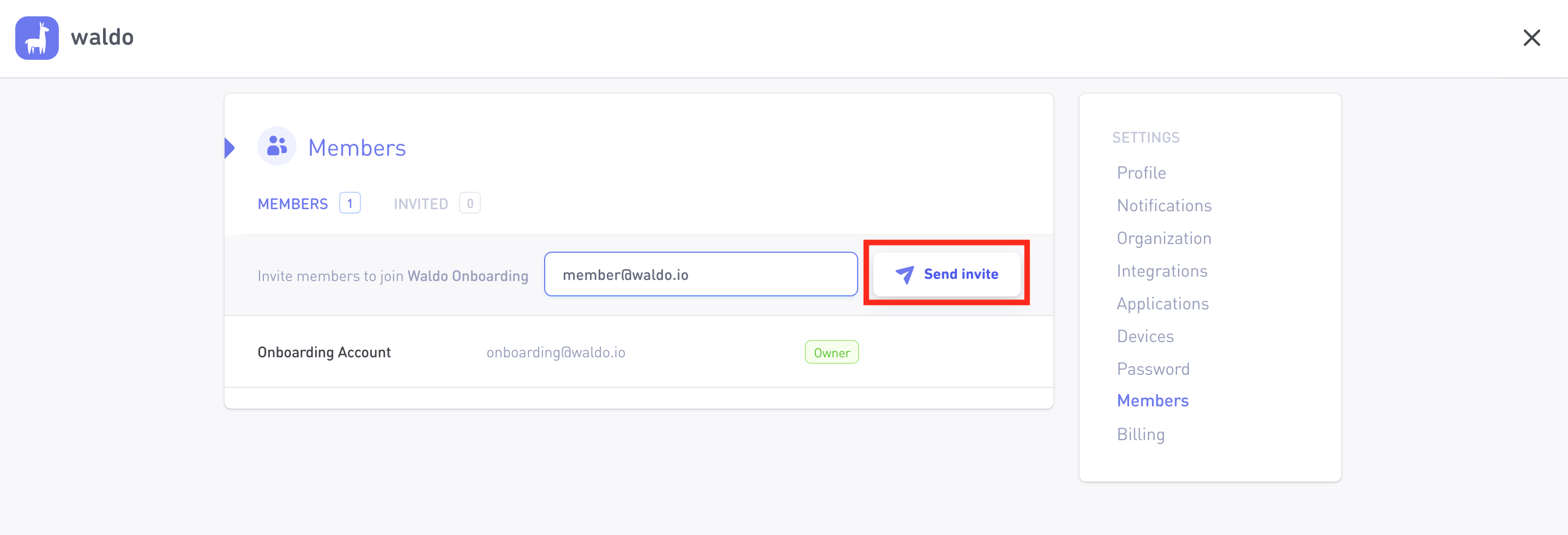Viewport: 1568px width, 535px height.
Task: Click the paper plane send icon
Action: click(904, 275)
